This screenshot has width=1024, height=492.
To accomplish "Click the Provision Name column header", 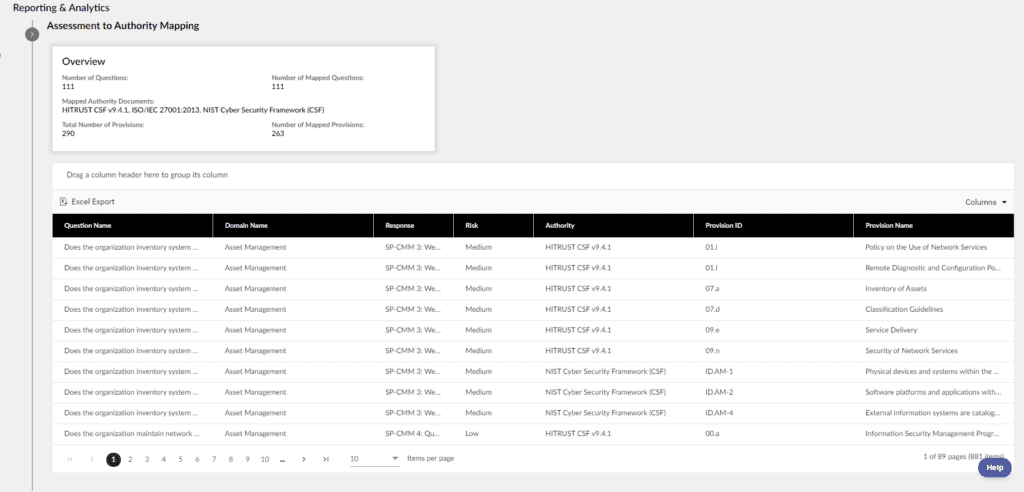I will (889, 226).
